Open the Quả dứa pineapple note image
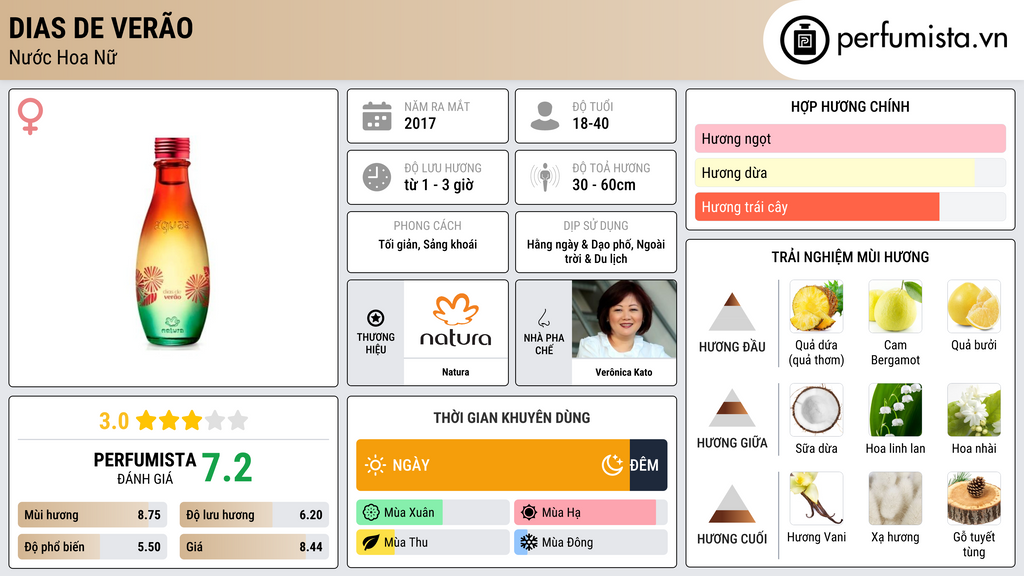1024x576 pixels. pos(816,306)
